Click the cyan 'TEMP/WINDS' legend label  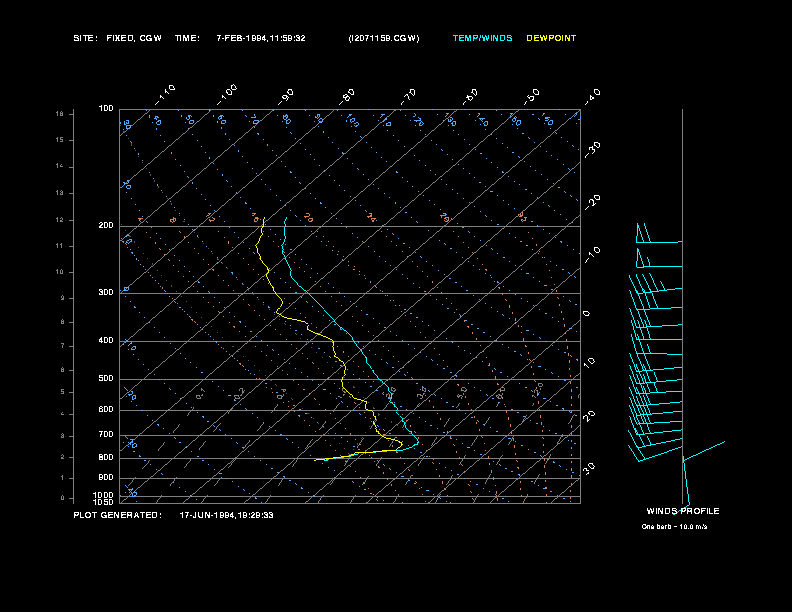click(x=482, y=38)
